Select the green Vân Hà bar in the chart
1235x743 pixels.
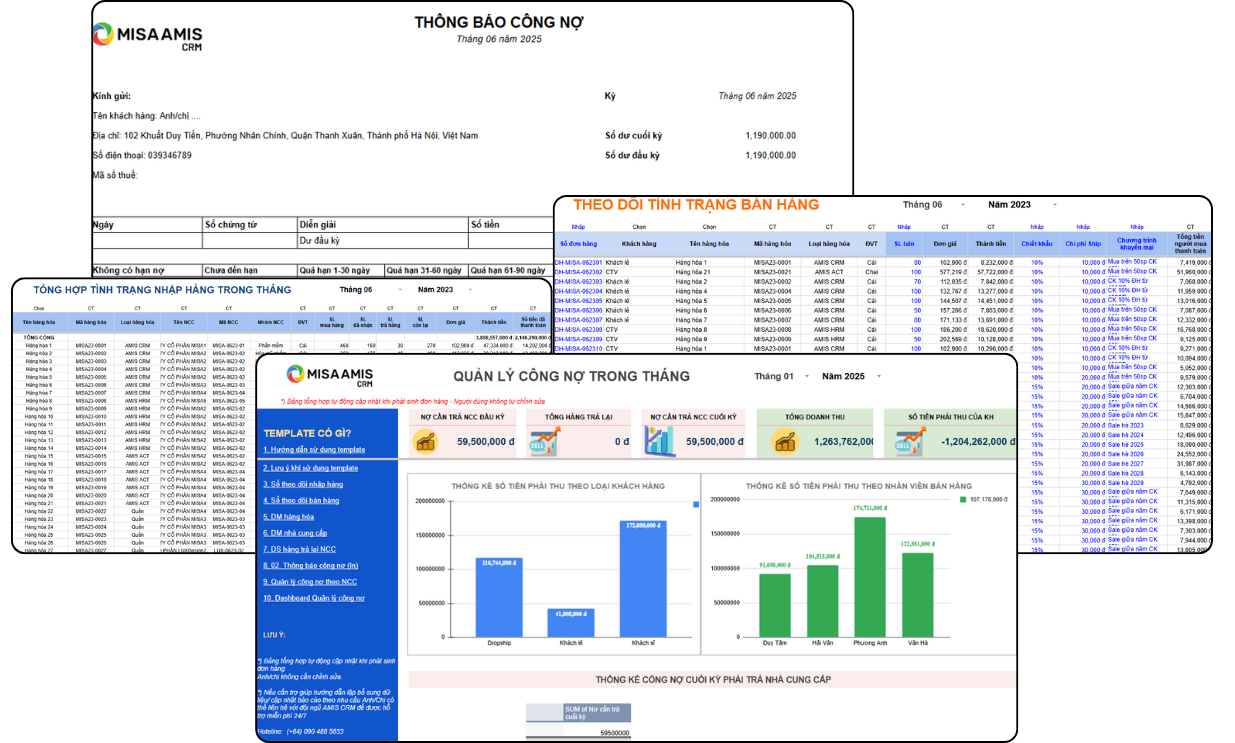[916, 595]
